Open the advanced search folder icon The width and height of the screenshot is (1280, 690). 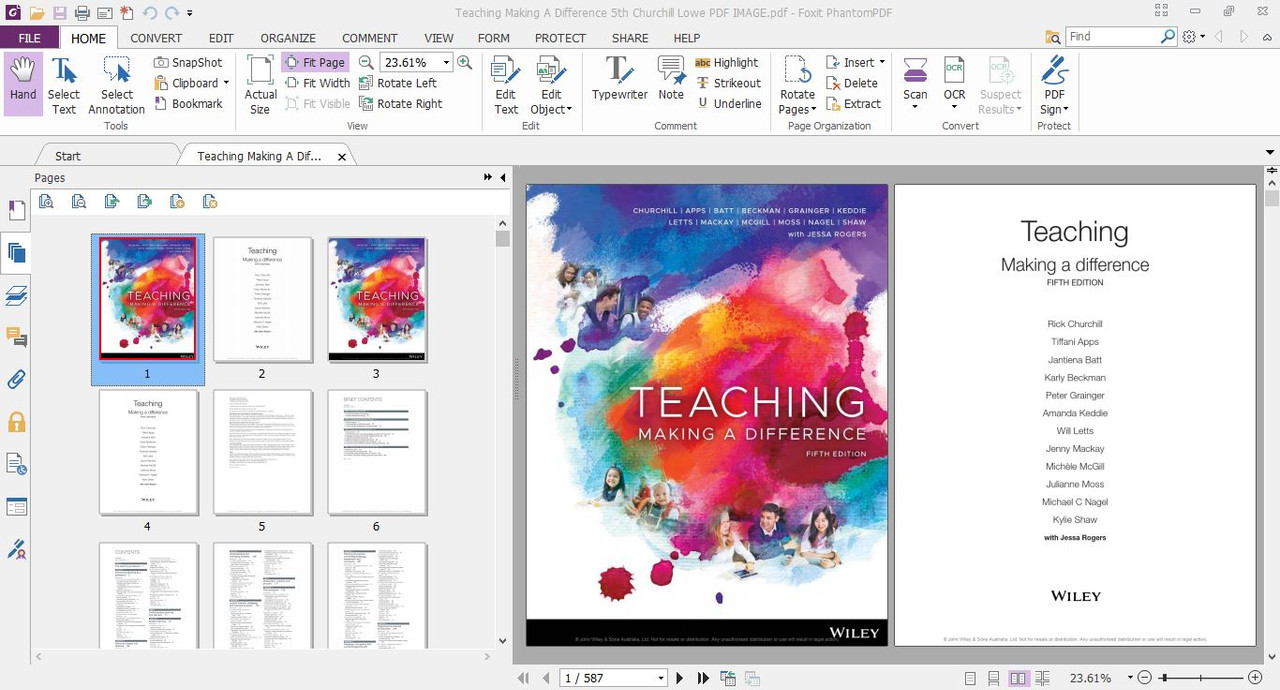point(1053,37)
